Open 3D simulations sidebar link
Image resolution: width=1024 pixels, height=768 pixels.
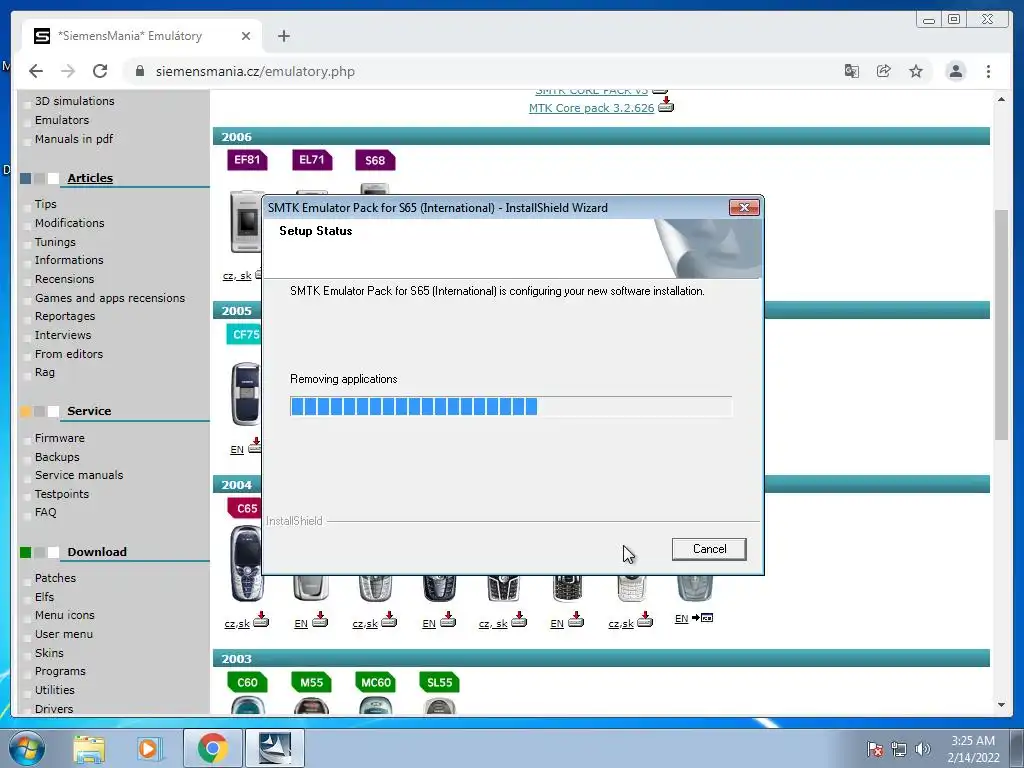(74, 101)
